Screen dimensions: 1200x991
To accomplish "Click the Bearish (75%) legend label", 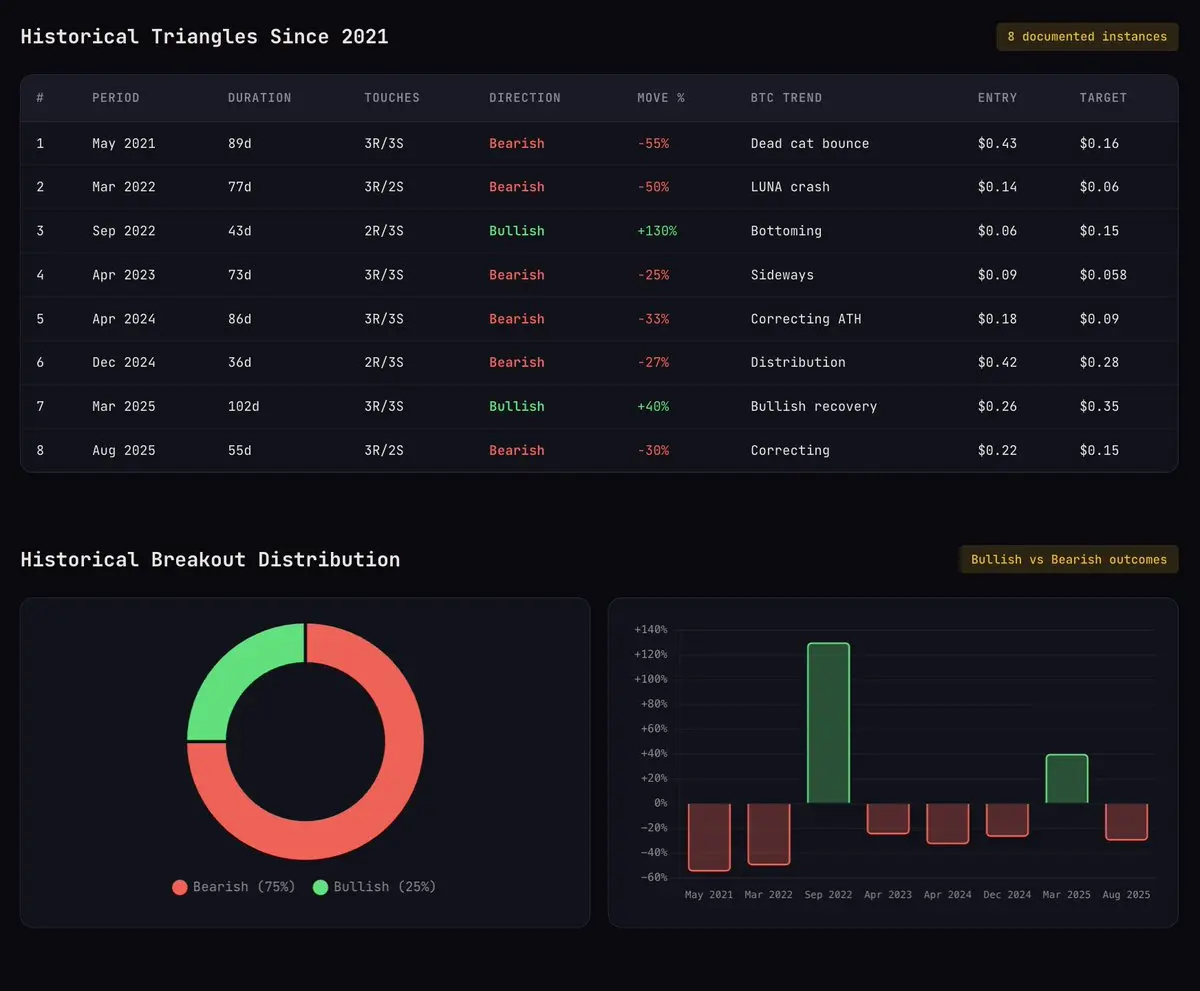I will click(244, 887).
